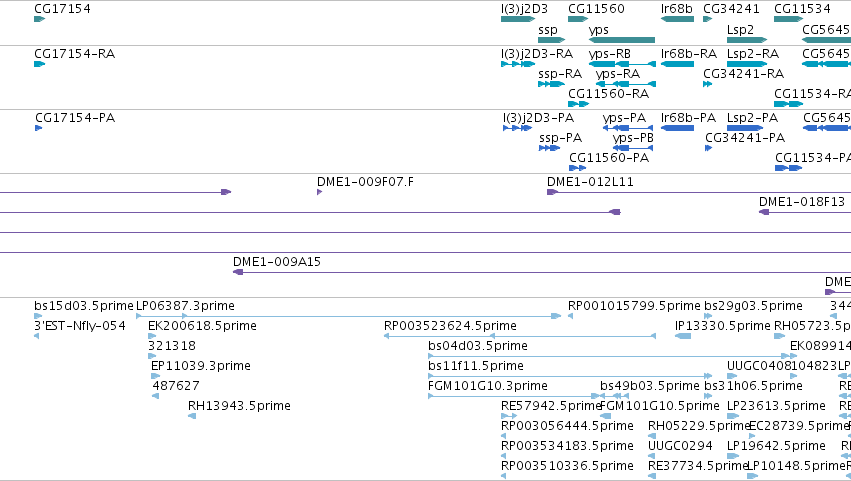Click the EK200618.5prime EST label
The width and height of the screenshot is (851, 481).
(x=202, y=326)
